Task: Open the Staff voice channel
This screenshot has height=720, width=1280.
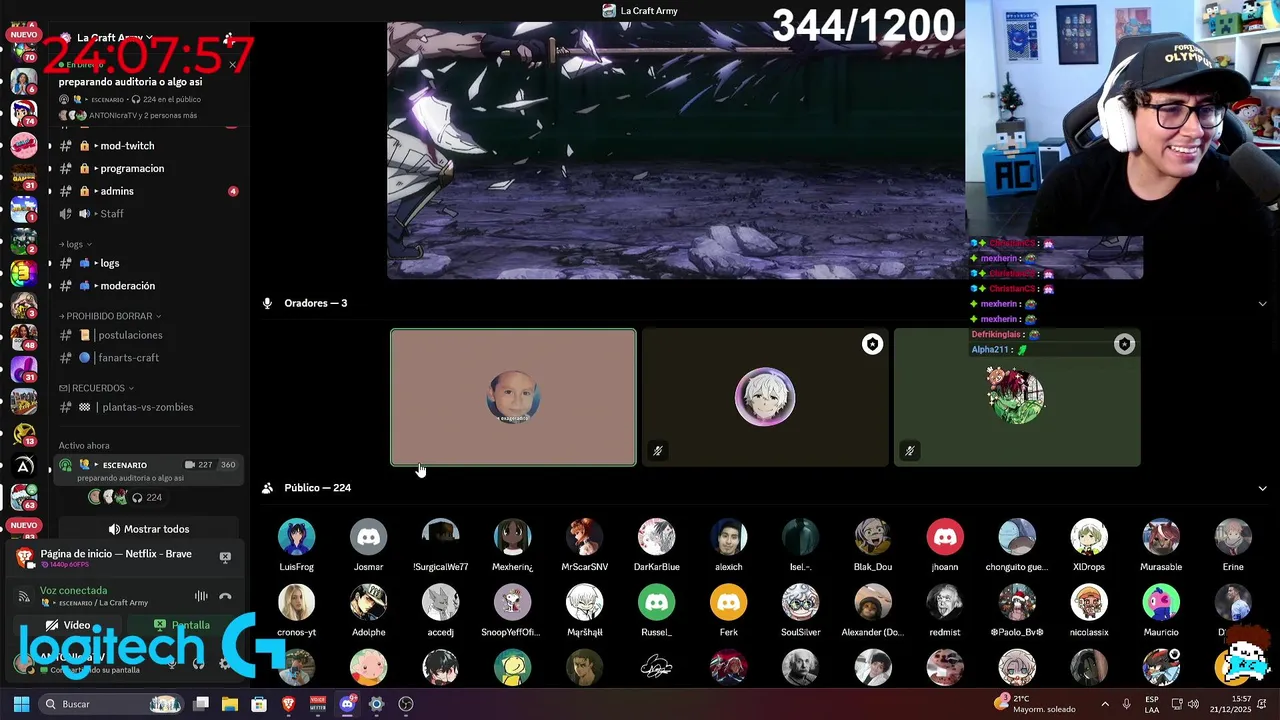Action: 148,213
